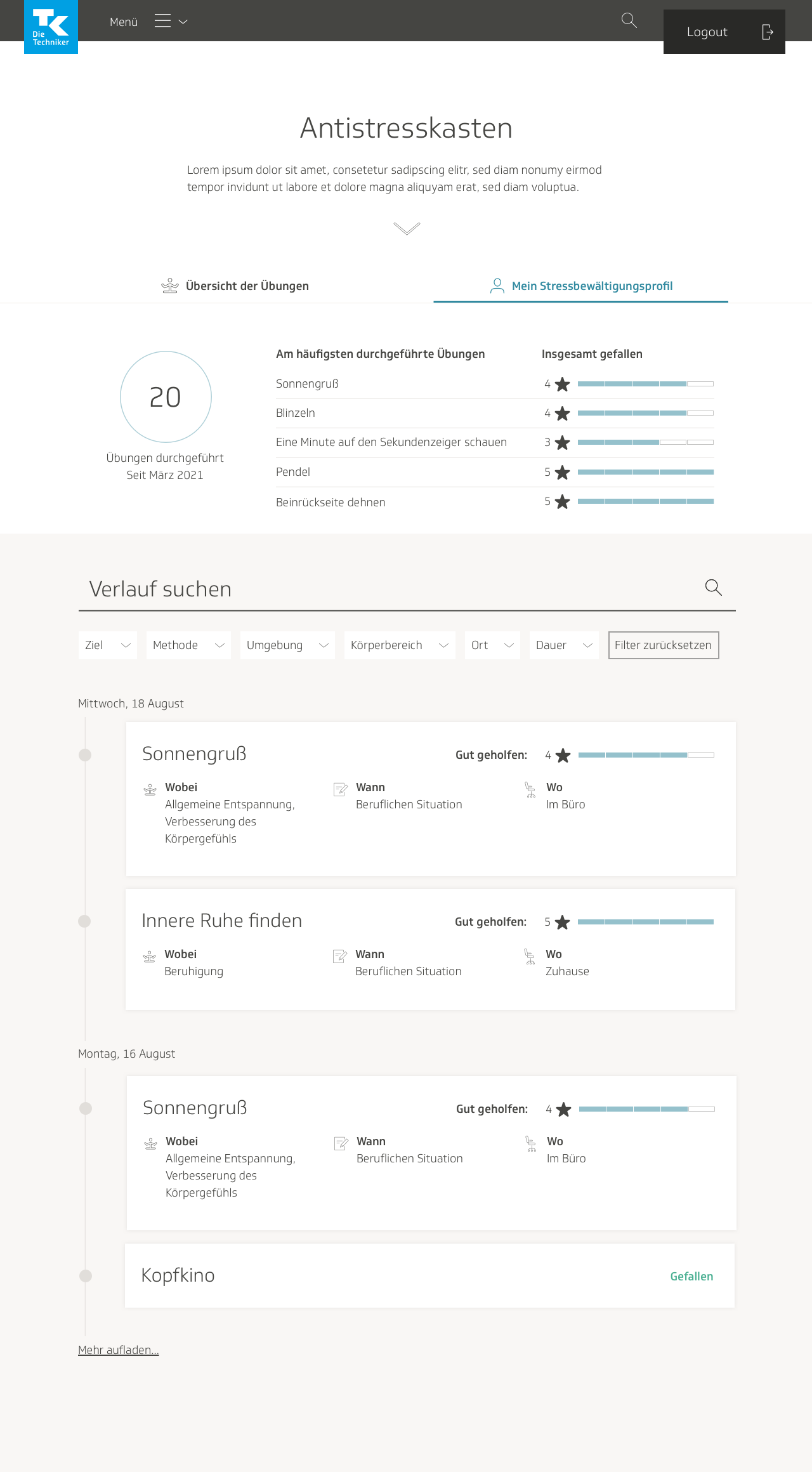Viewport: 812px width, 1472px height.
Task: Open the hamburger menu icon
Action: [x=163, y=22]
